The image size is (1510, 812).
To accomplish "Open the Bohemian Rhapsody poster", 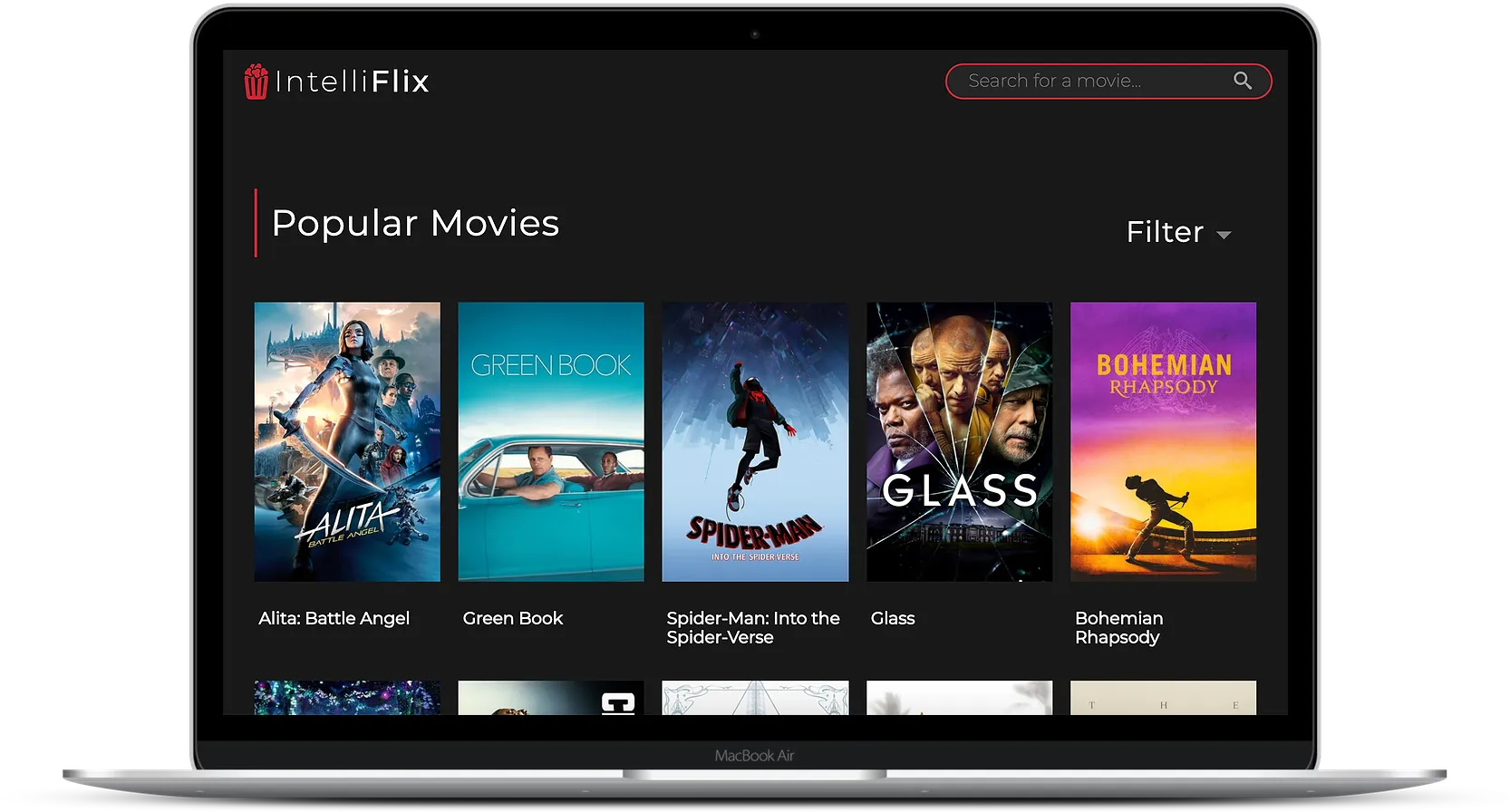I will pyautogui.click(x=1164, y=441).
